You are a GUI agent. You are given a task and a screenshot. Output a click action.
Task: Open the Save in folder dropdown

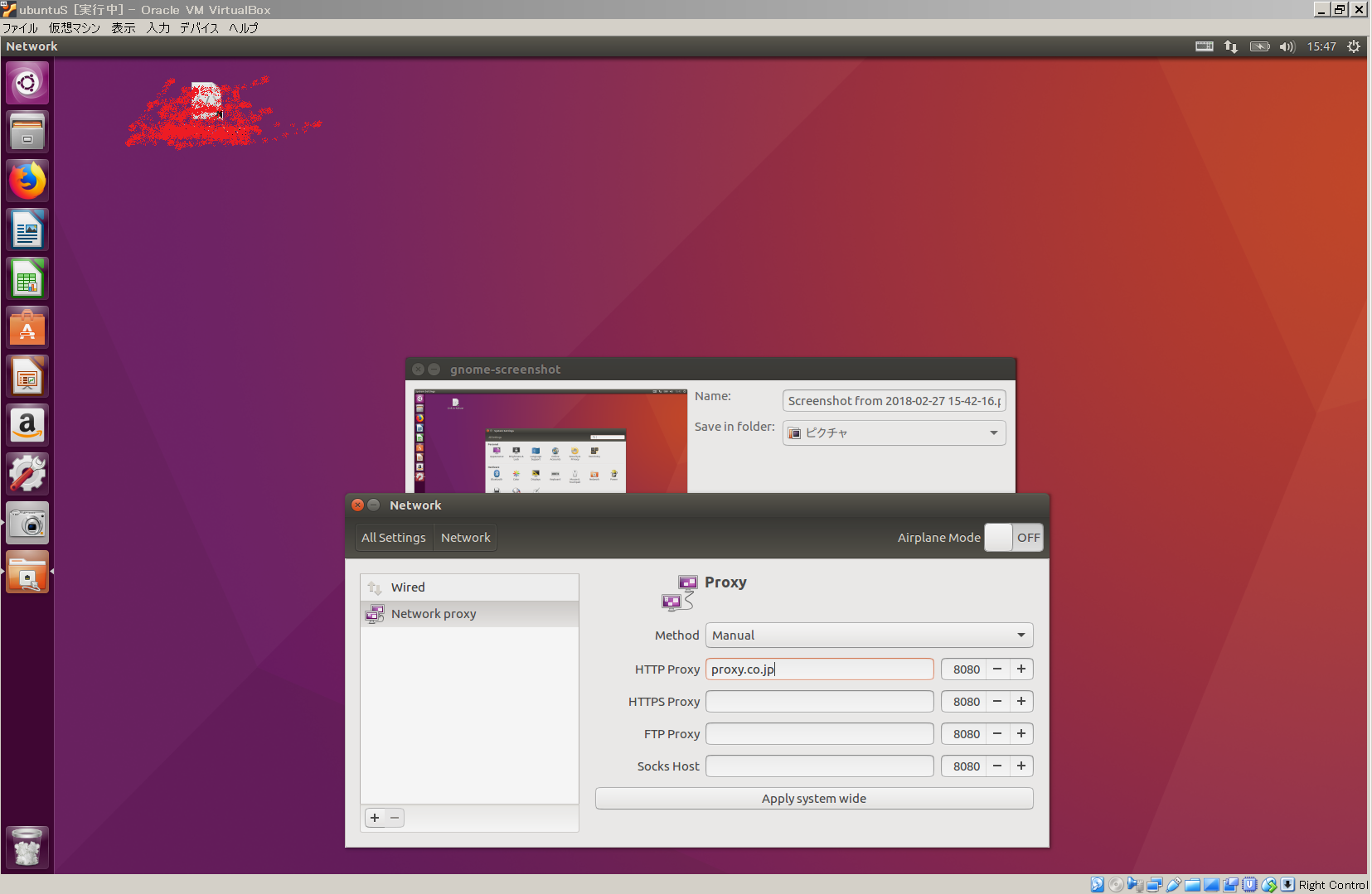click(x=894, y=433)
